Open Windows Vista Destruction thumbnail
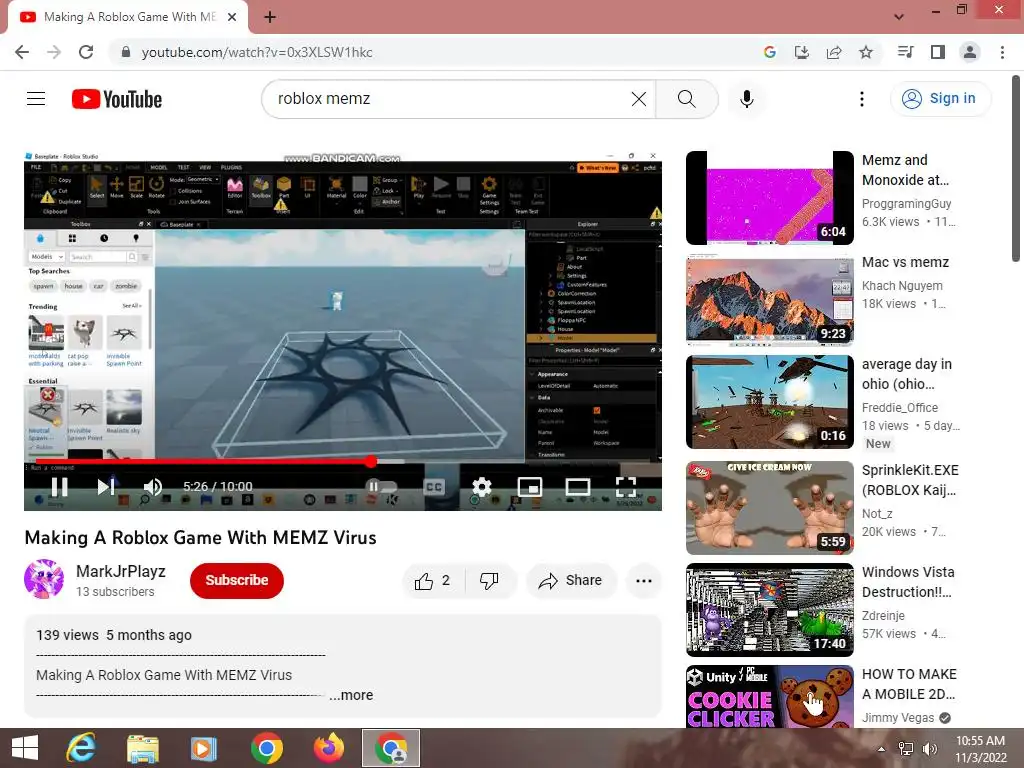The width and height of the screenshot is (1024, 768). tap(770, 610)
